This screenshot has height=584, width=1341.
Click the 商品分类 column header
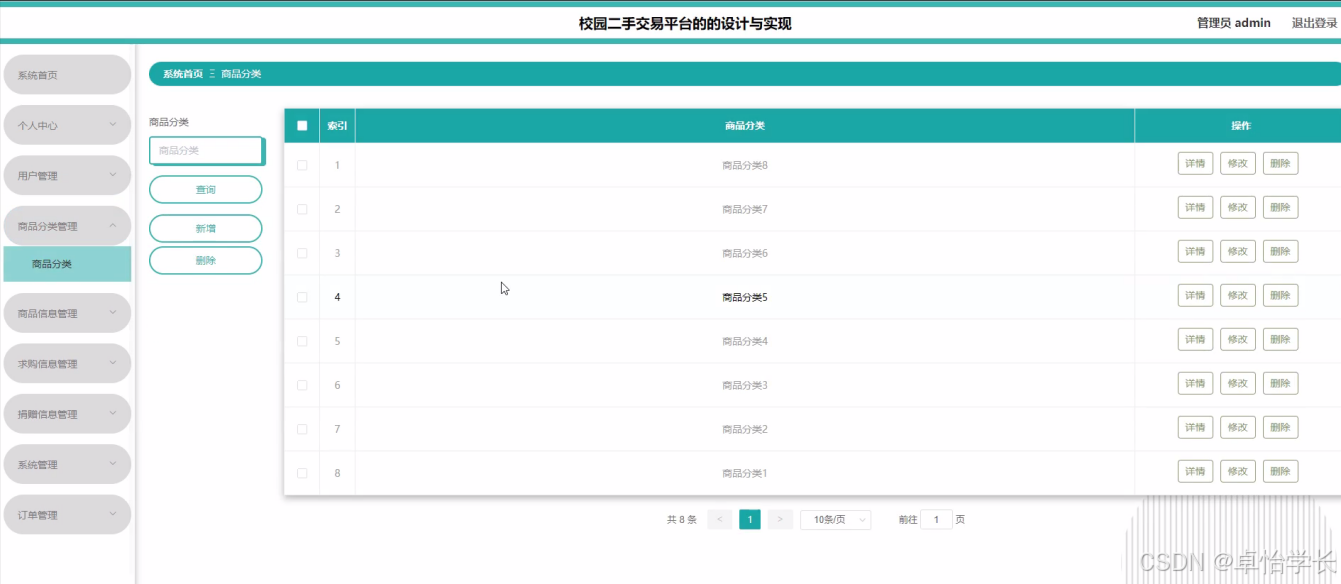pyautogui.click(x=745, y=126)
